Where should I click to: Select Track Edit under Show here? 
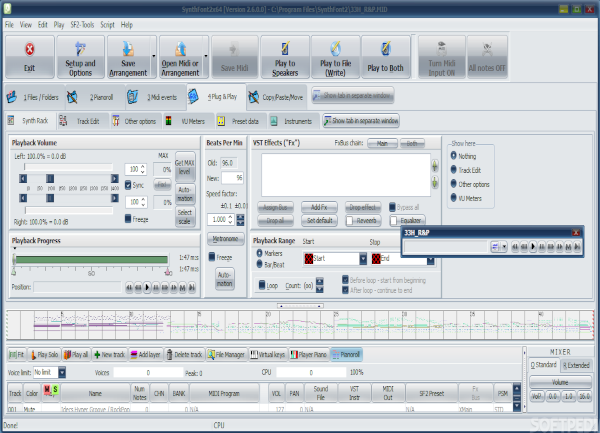pos(454,169)
